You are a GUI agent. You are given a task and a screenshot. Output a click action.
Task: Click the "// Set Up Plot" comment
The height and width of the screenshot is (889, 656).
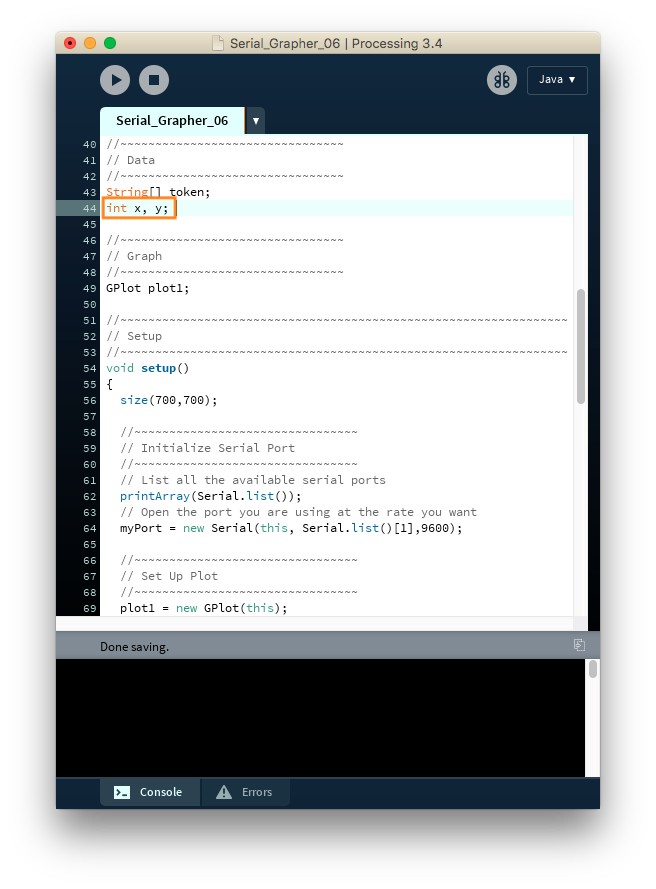(169, 576)
